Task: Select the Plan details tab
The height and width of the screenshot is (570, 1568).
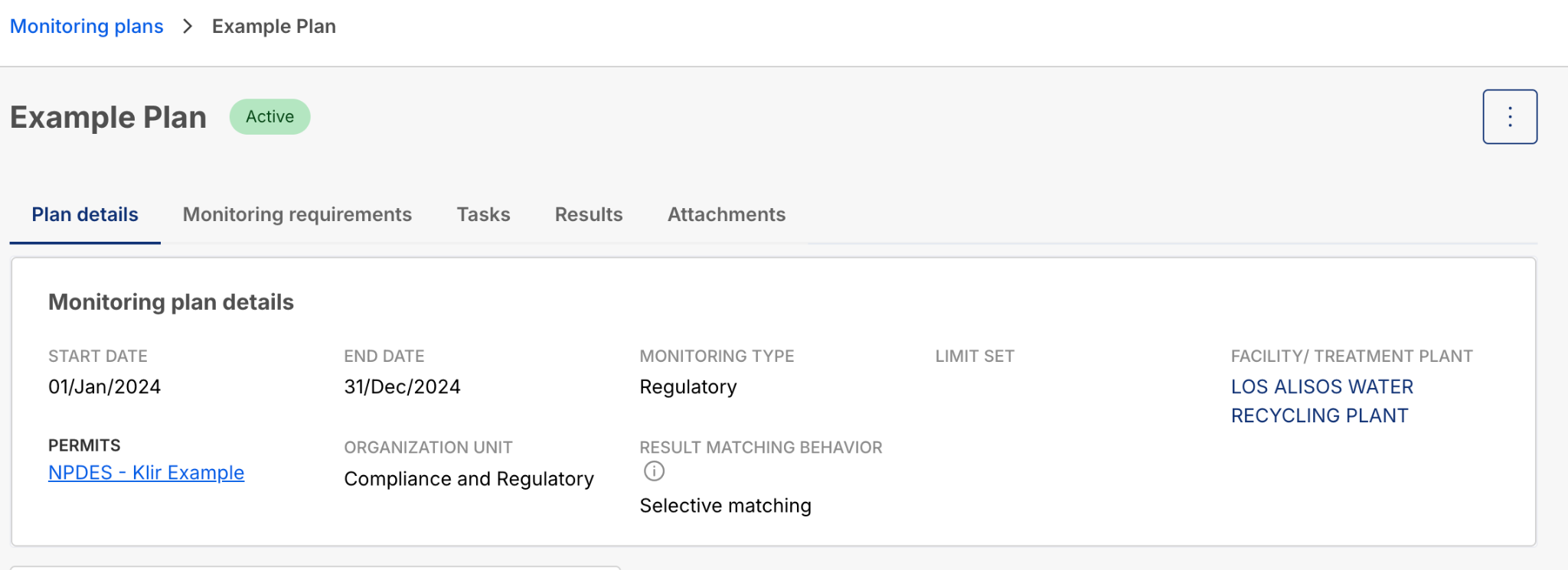Action: point(85,215)
